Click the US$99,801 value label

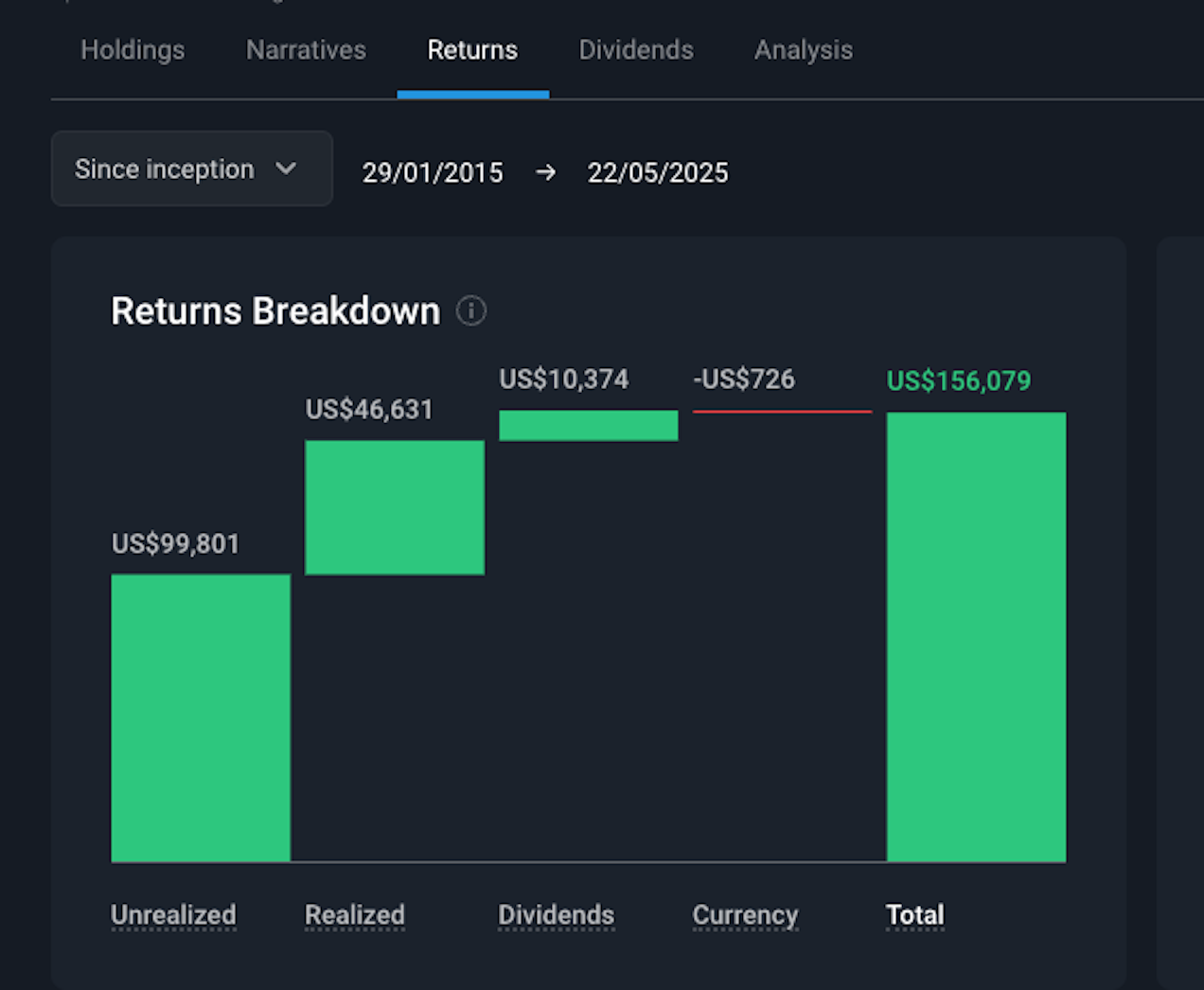coord(176,543)
